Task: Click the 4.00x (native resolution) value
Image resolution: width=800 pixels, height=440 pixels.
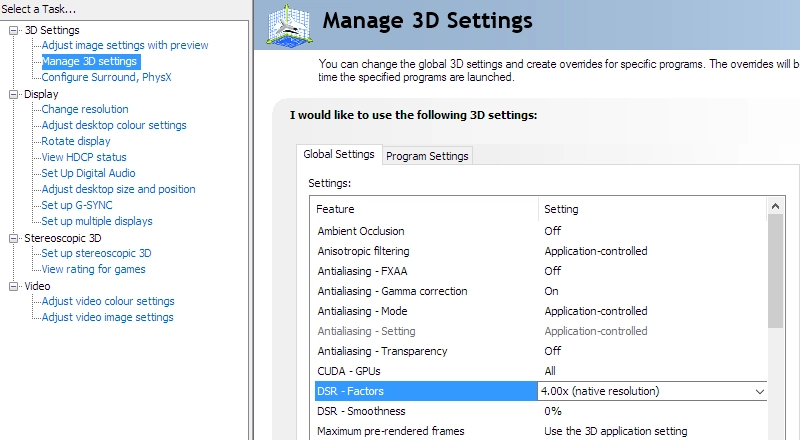Action: tap(600, 391)
